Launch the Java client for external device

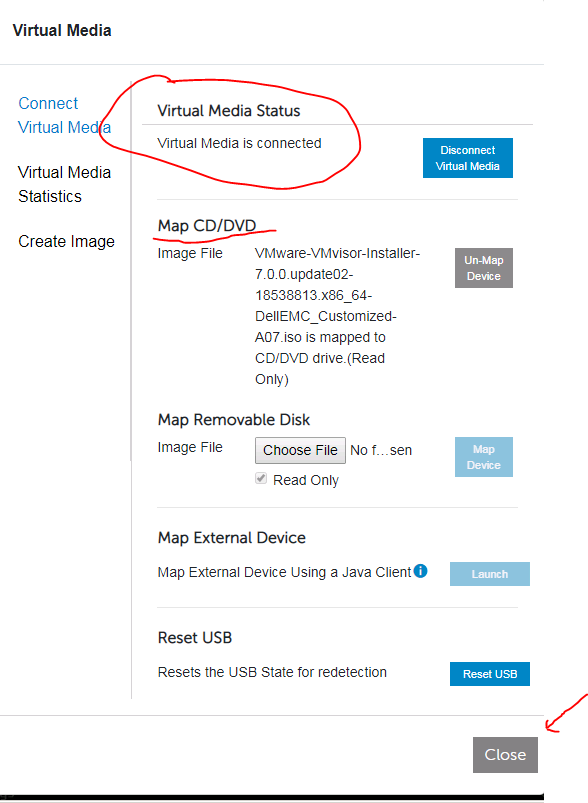490,574
